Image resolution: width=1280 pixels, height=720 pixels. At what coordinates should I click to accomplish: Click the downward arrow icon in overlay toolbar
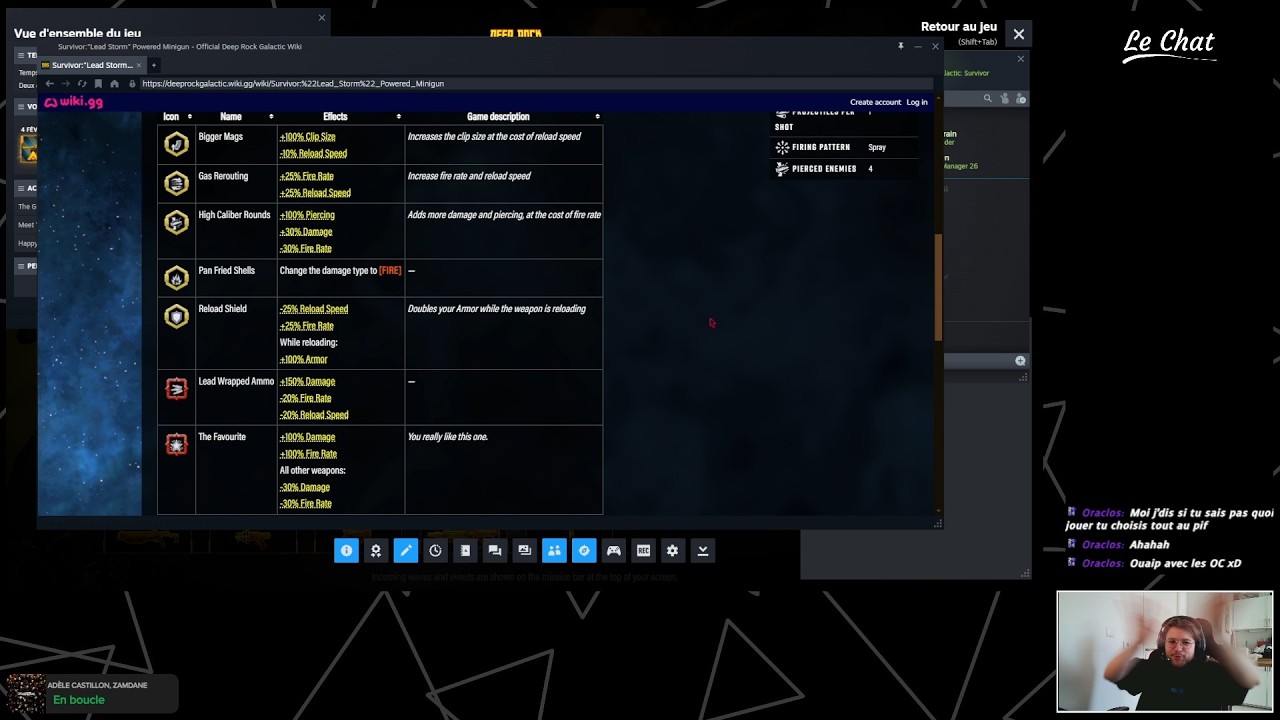703,550
